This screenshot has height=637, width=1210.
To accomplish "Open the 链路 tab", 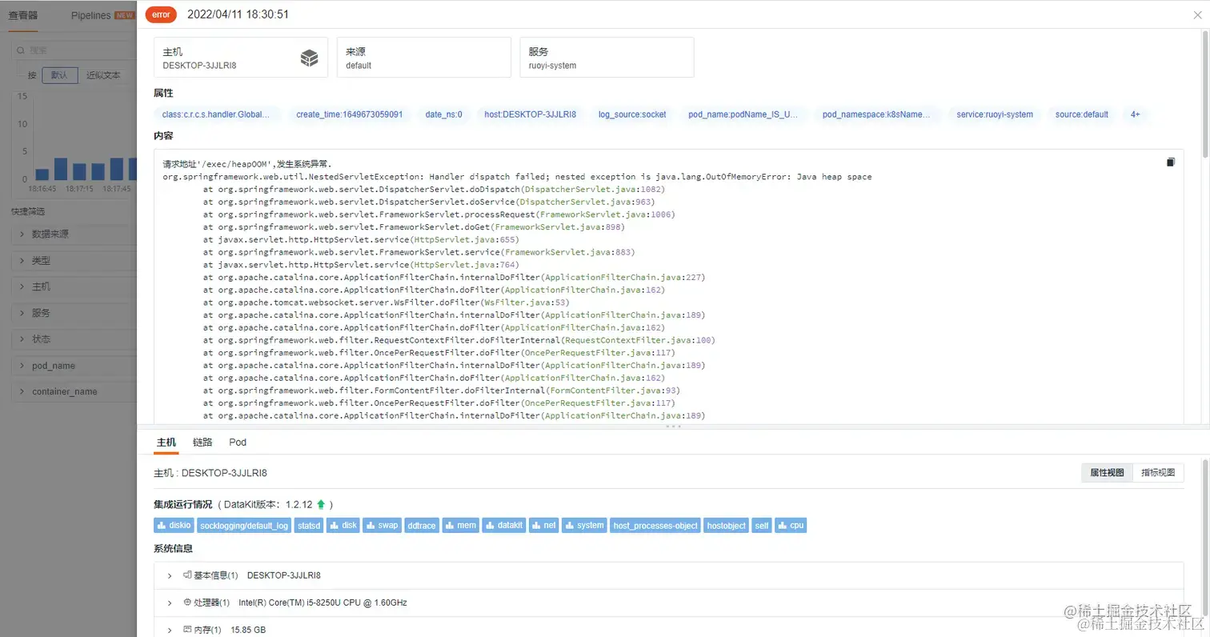I will (x=202, y=442).
